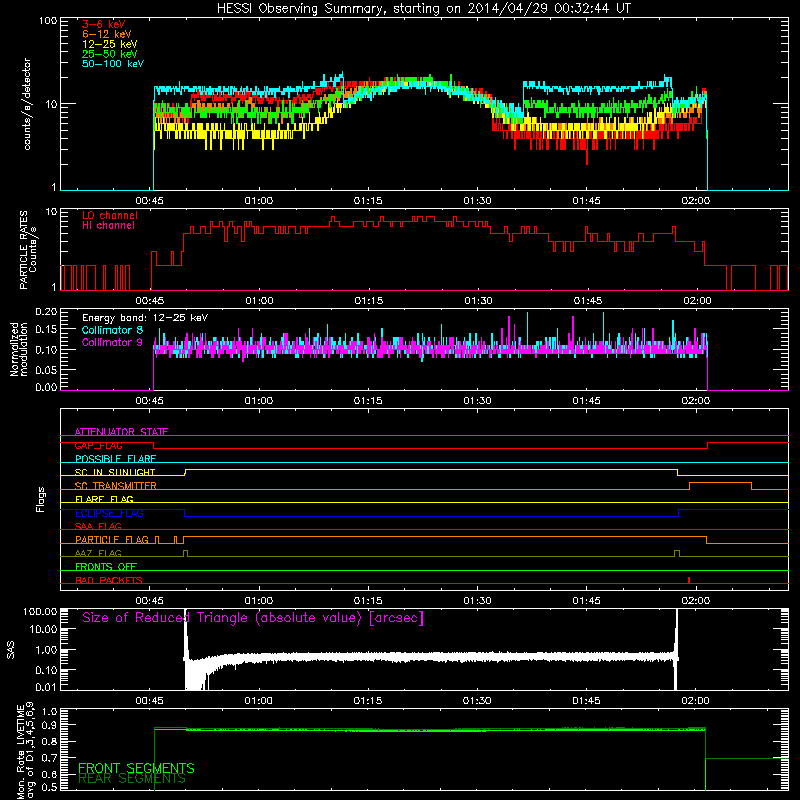
Task: Click the 0.00 modulation axis value
Action: click(x=46, y=387)
